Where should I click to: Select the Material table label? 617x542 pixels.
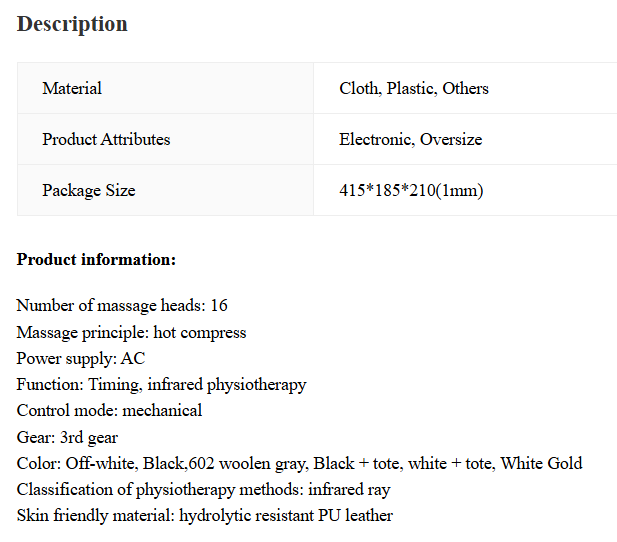(72, 88)
